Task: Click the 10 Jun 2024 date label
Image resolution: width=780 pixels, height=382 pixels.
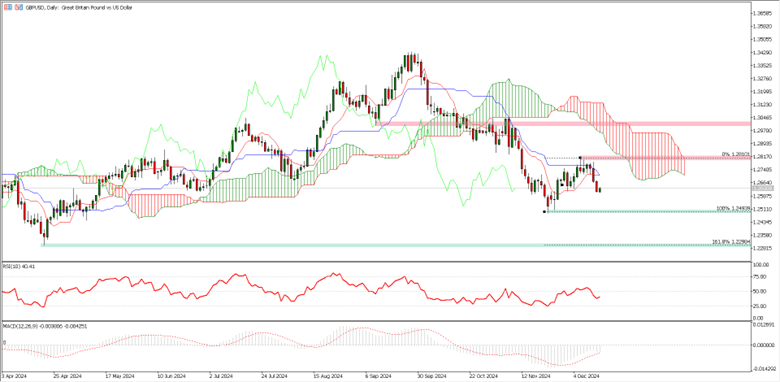Action: pos(171,376)
